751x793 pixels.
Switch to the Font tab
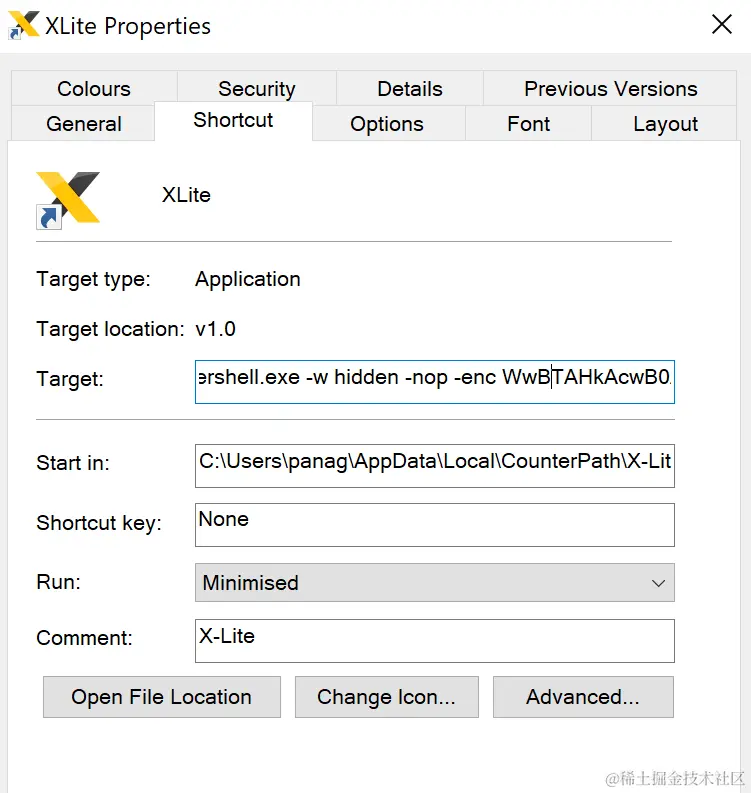tap(528, 123)
